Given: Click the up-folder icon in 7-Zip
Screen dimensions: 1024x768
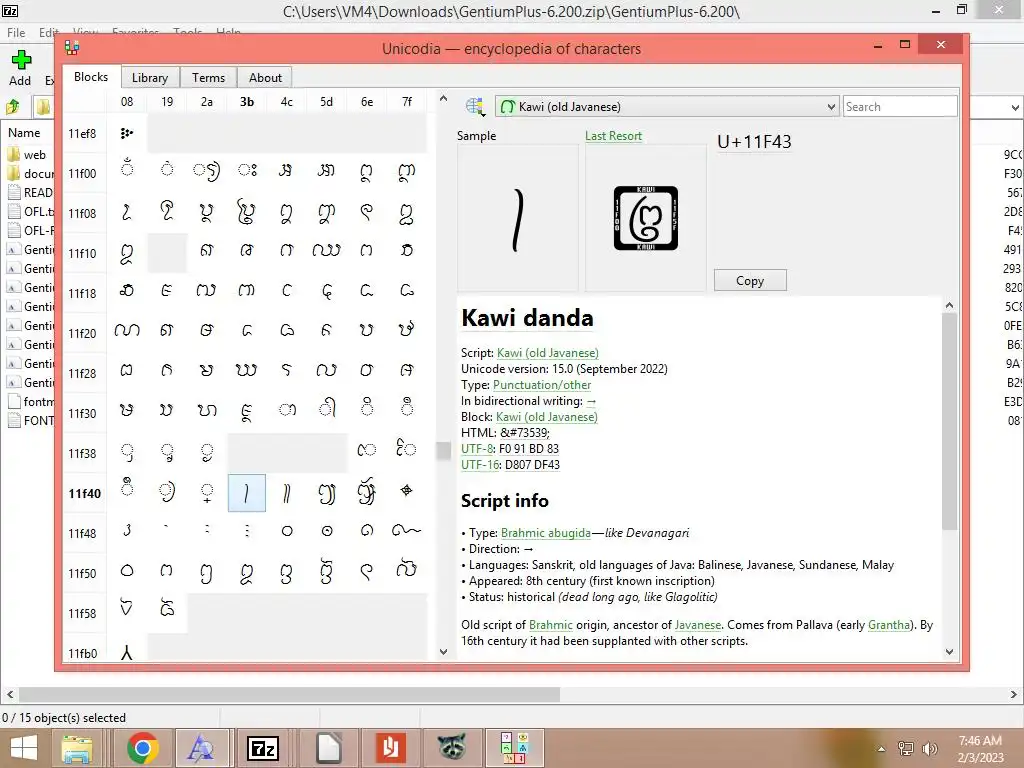Looking at the screenshot, I should pyautogui.click(x=13, y=106).
